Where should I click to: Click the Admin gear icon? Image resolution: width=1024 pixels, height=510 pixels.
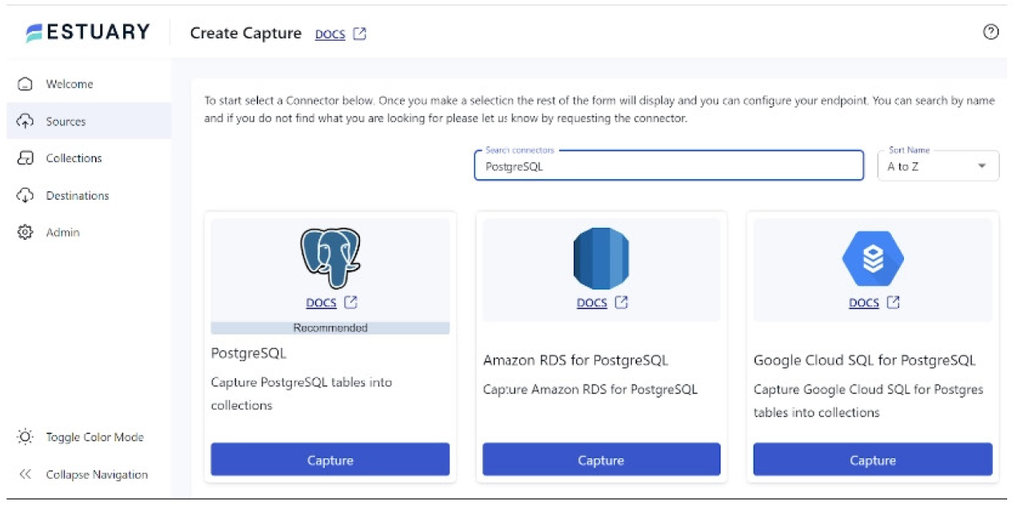25,232
